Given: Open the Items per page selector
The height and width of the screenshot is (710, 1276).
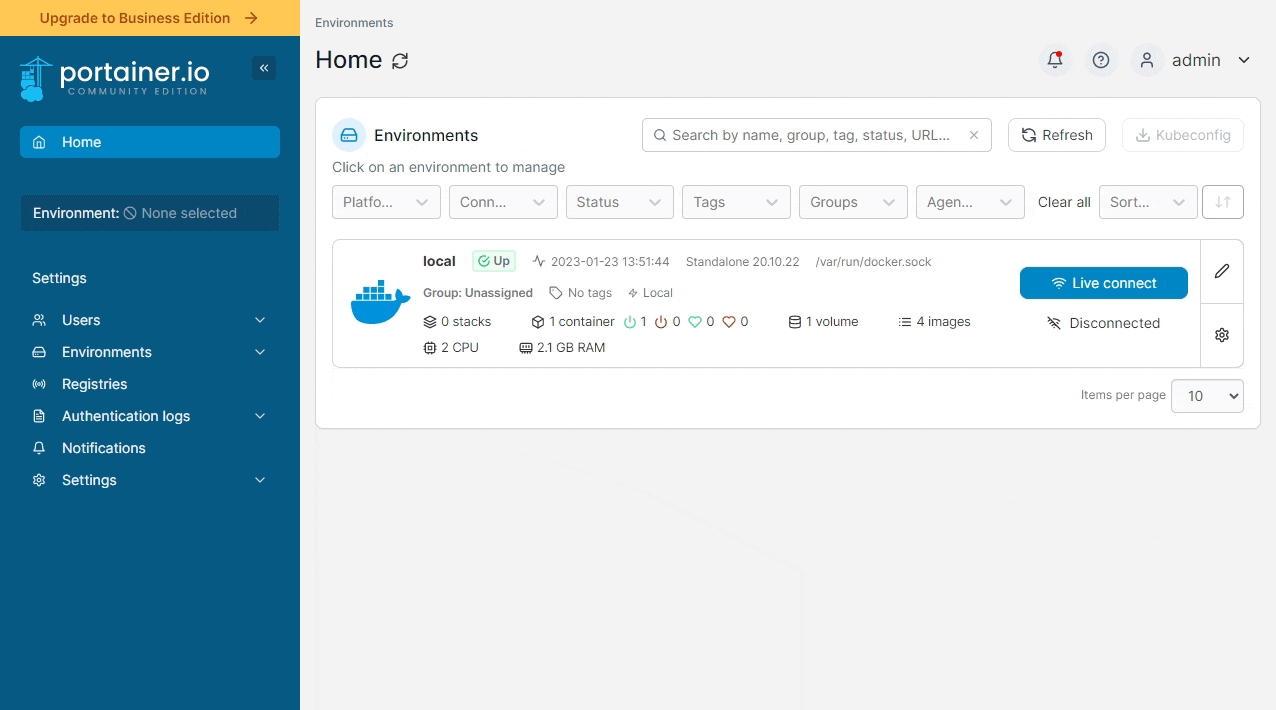Looking at the screenshot, I should click(x=1207, y=396).
